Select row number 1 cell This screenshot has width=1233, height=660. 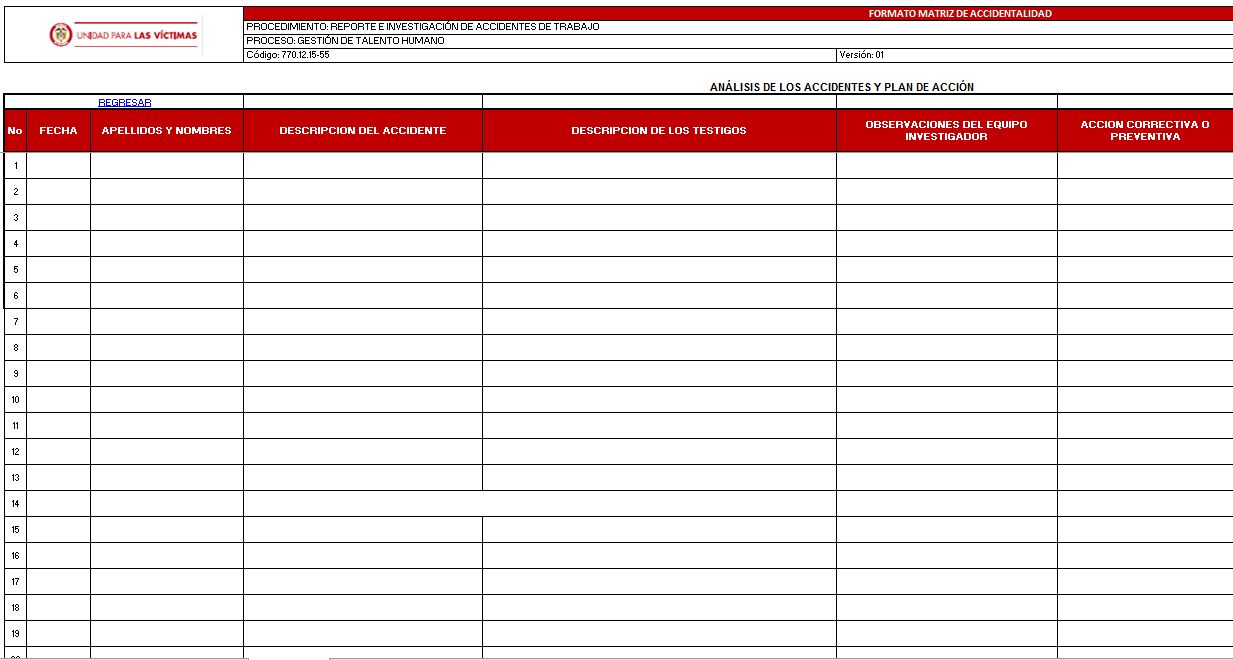pyautogui.click(x=15, y=165)
